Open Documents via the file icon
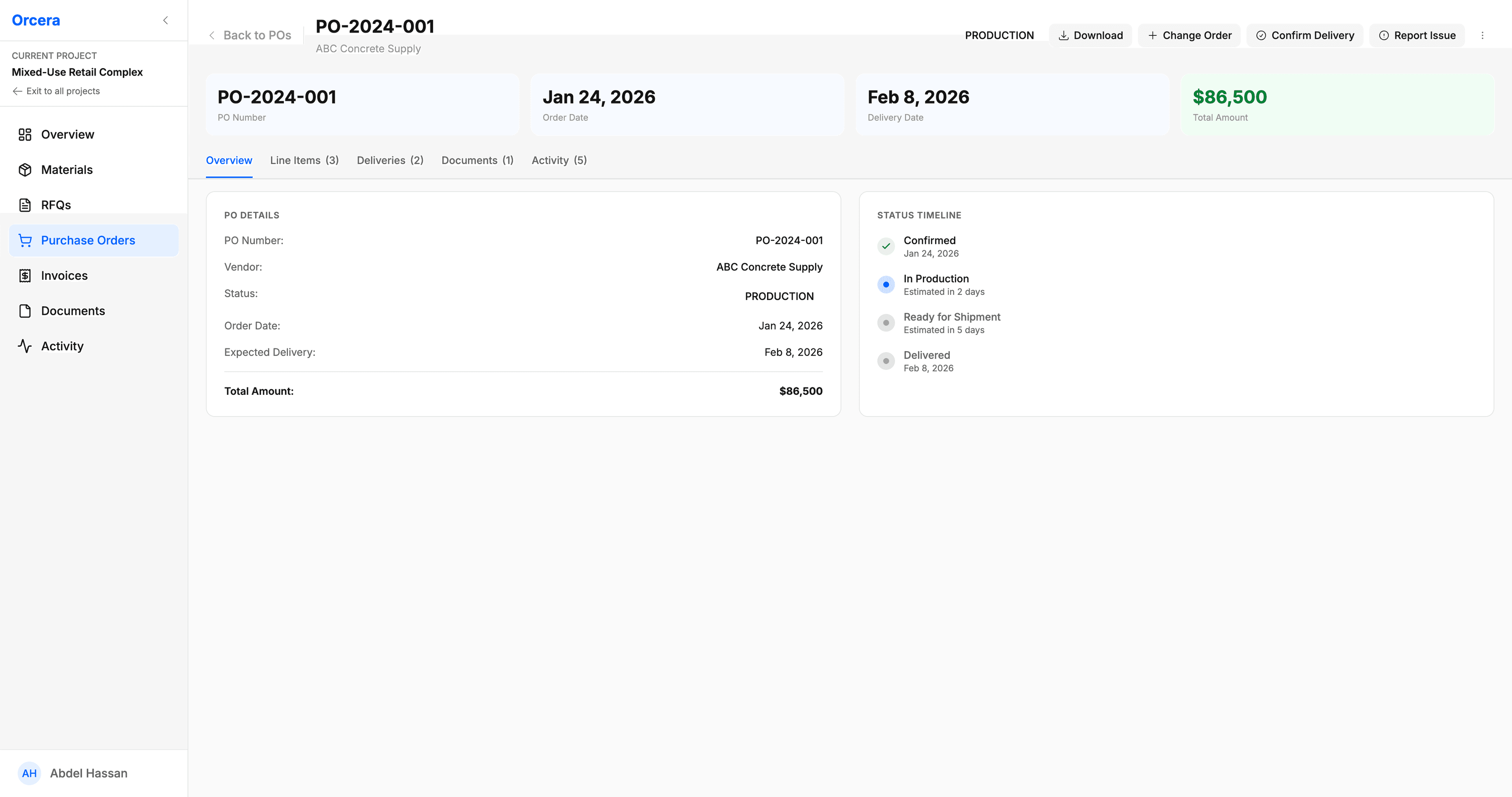 [x=25, y=311]
